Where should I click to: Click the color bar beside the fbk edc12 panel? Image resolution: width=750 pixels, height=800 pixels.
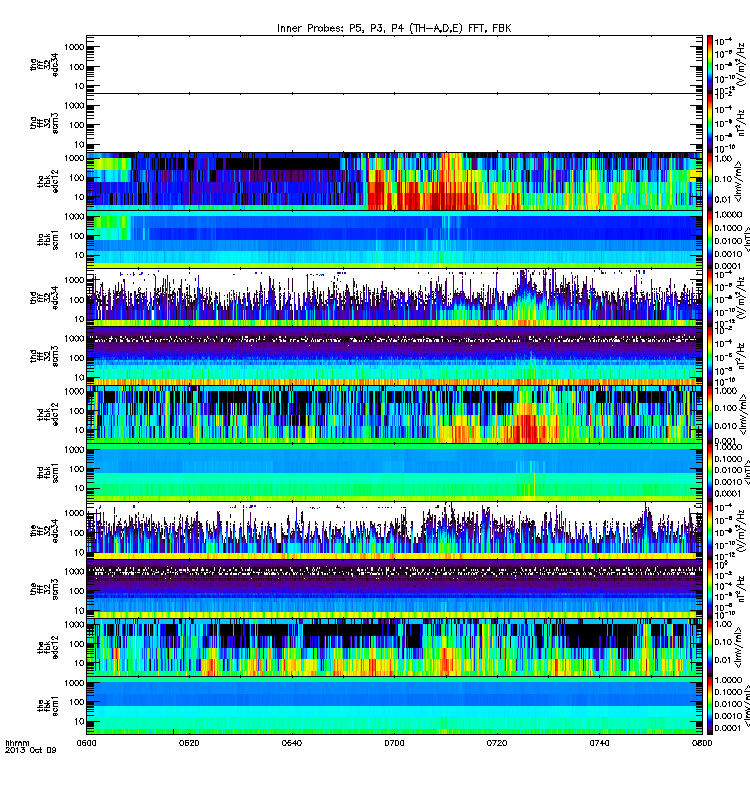click(710, 646)
